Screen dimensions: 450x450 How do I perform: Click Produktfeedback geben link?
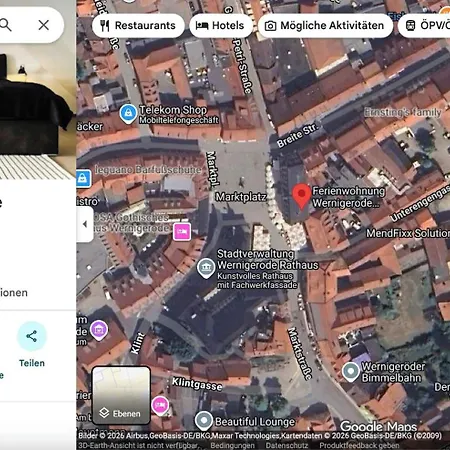point(359,445)
